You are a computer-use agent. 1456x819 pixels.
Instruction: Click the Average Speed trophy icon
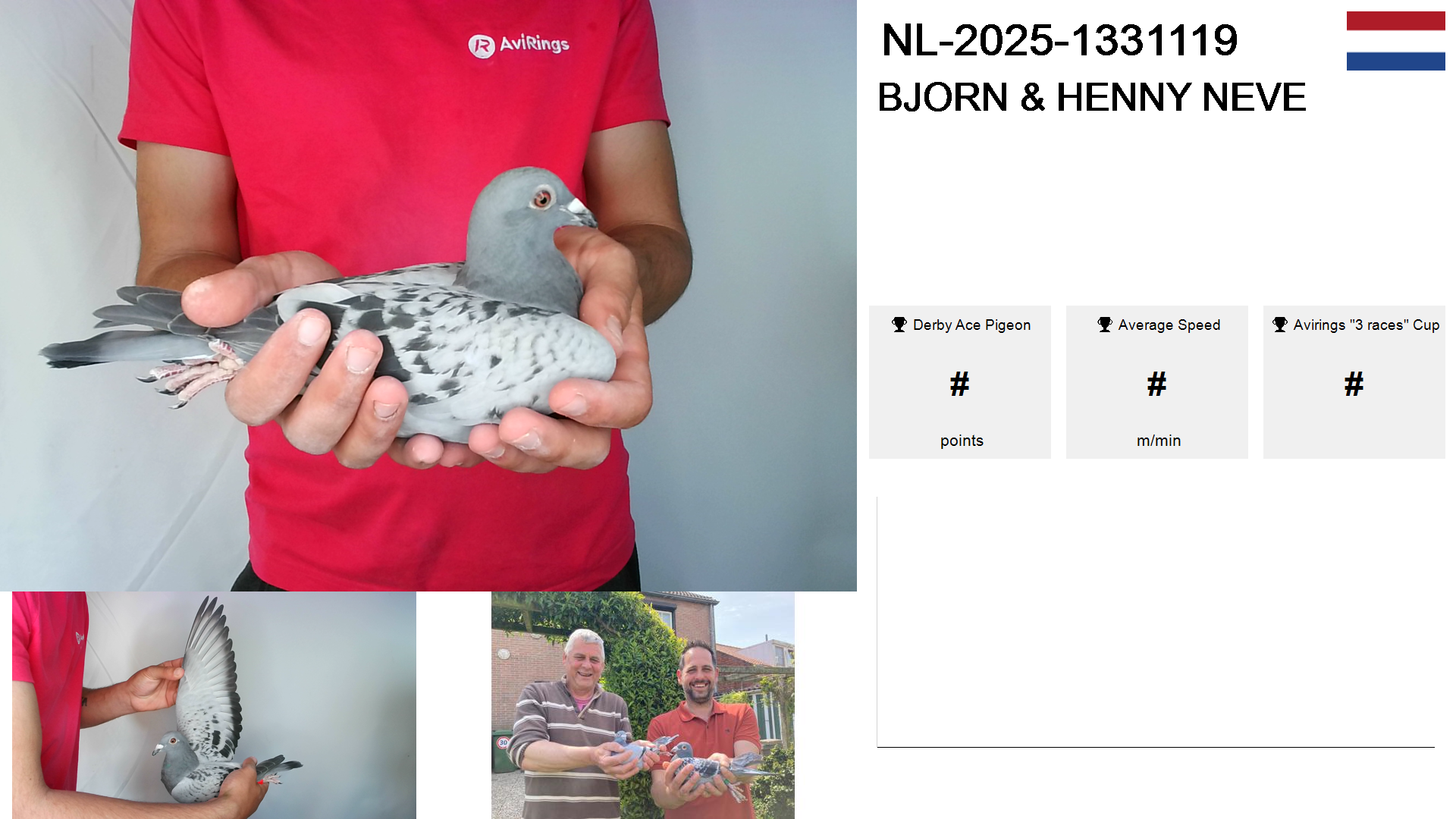1105,325
